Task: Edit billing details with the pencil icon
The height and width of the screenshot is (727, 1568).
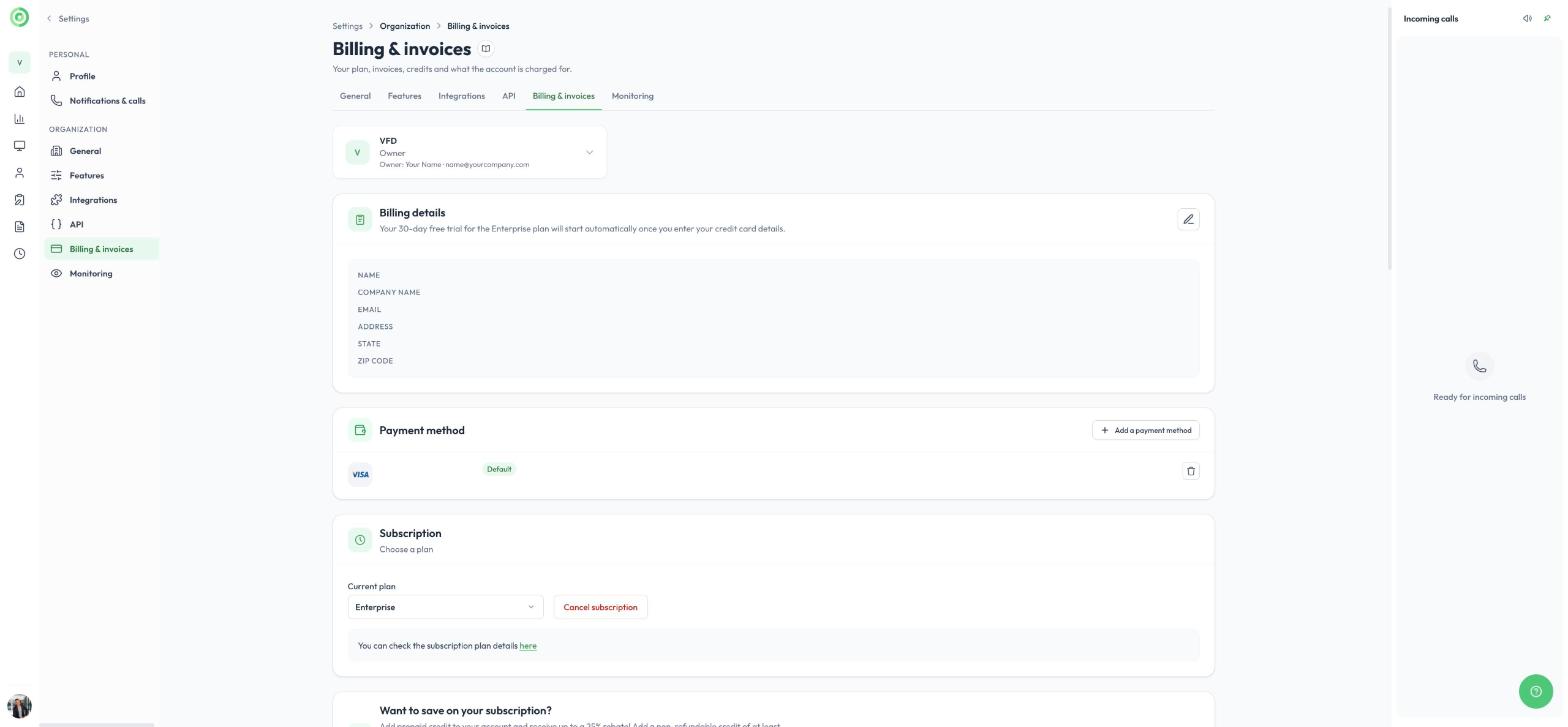Action: 1188,220
